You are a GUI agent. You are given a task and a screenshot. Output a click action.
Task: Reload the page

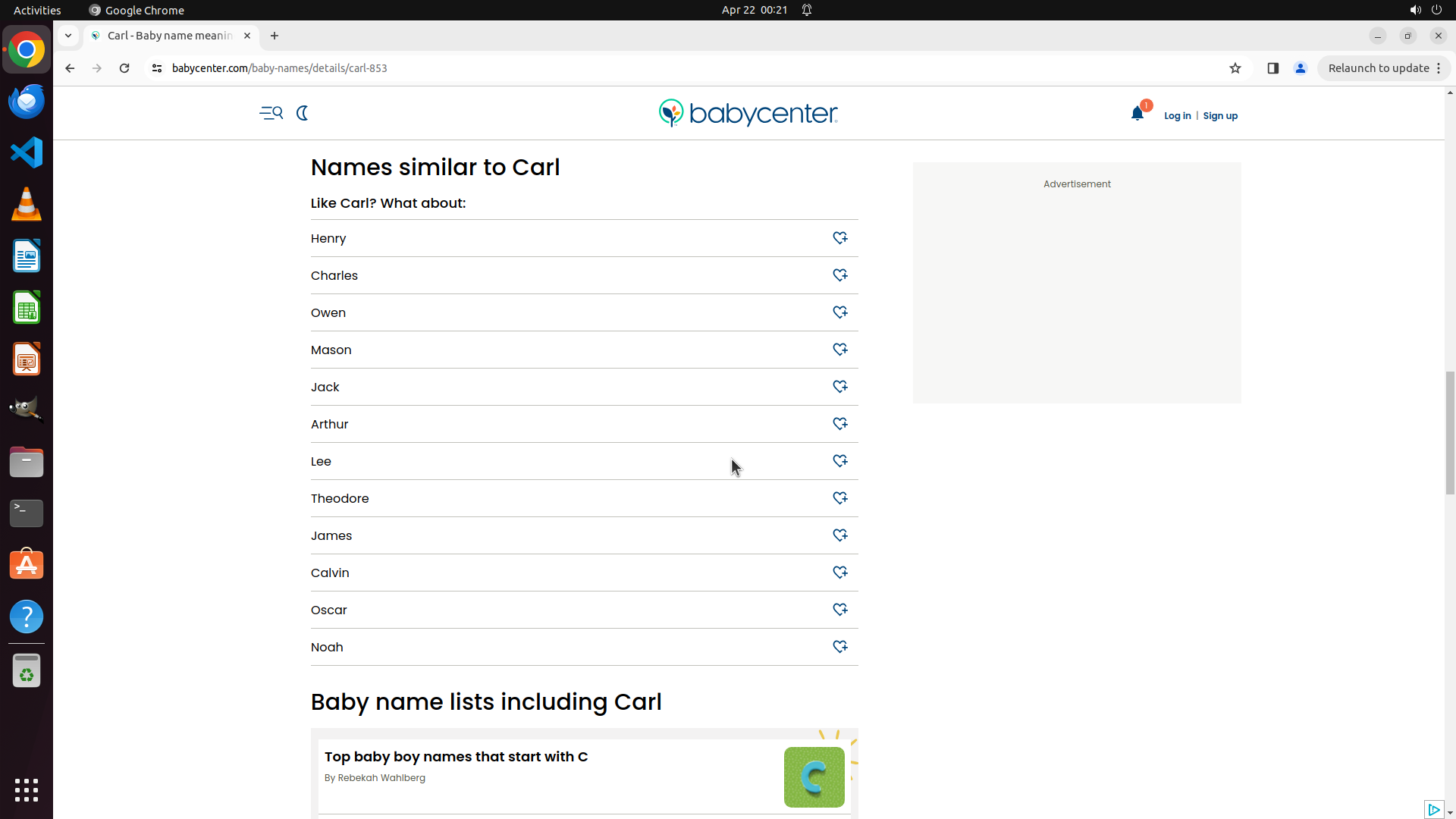124,68
